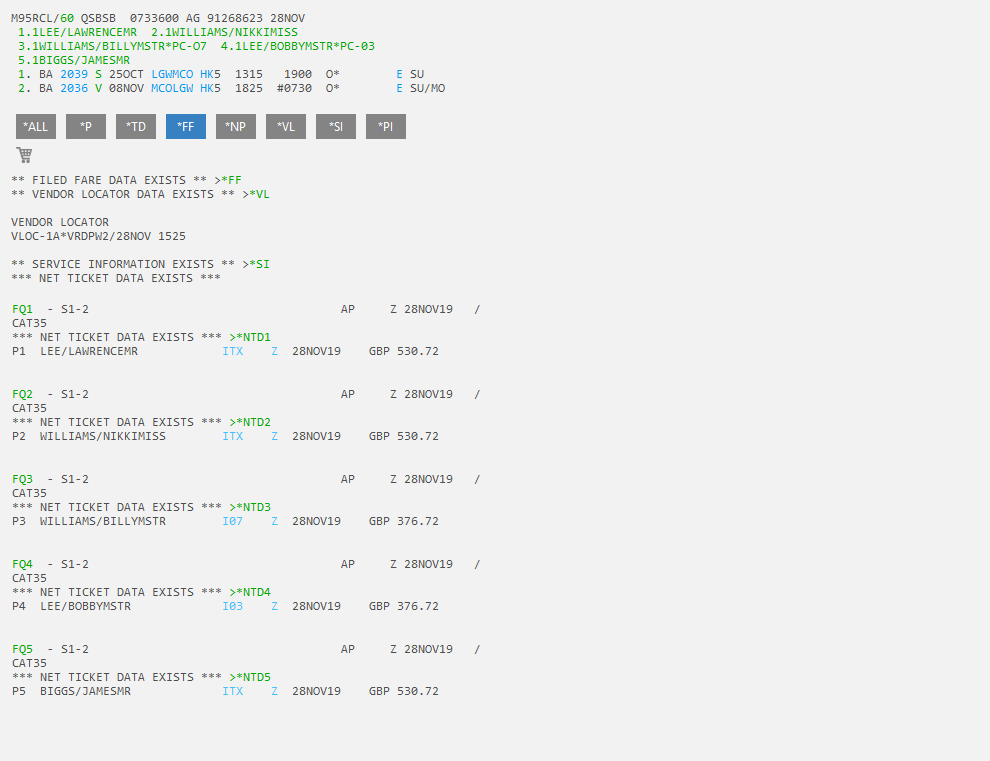Click passenger name 2.1WILLIAMS/NIKKIMISS

[224, 32]
